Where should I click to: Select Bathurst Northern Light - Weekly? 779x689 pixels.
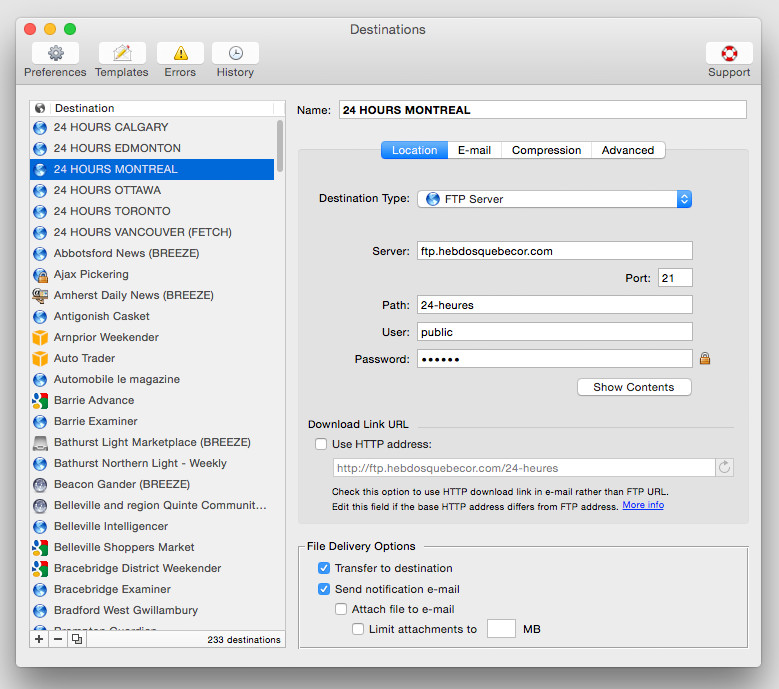pyautogui.click(x=152, y=463)
